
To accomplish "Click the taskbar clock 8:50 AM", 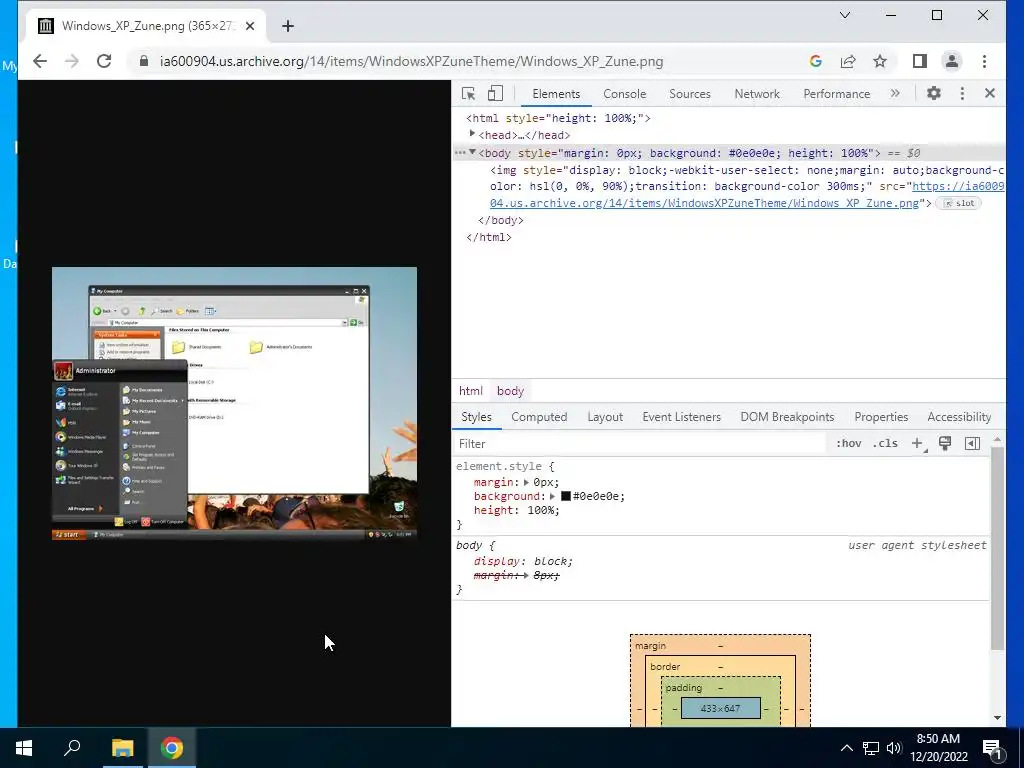I will tap(938, 739).
